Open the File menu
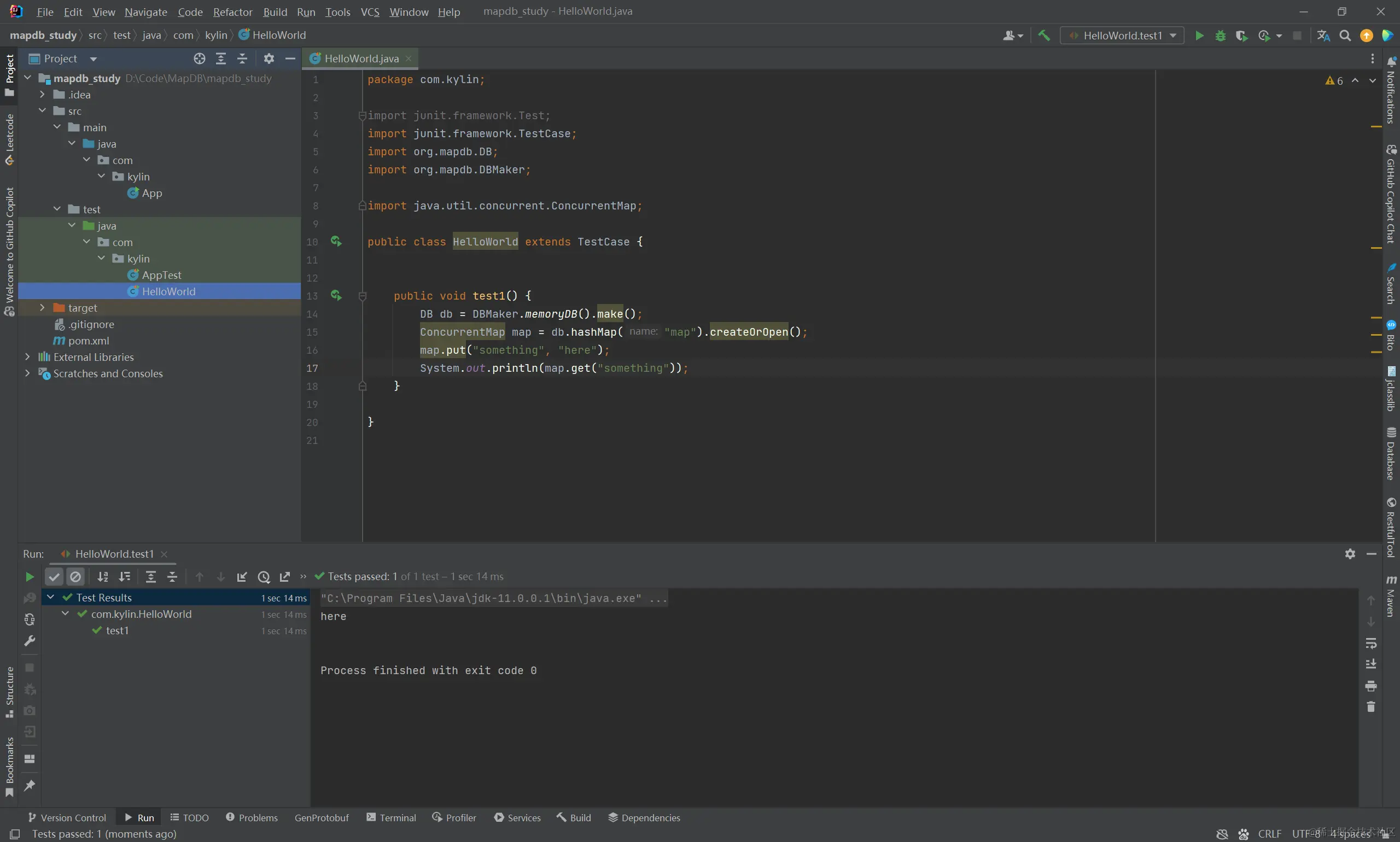1400x842 pixels. pyautogui.click(x=45, y=12)
